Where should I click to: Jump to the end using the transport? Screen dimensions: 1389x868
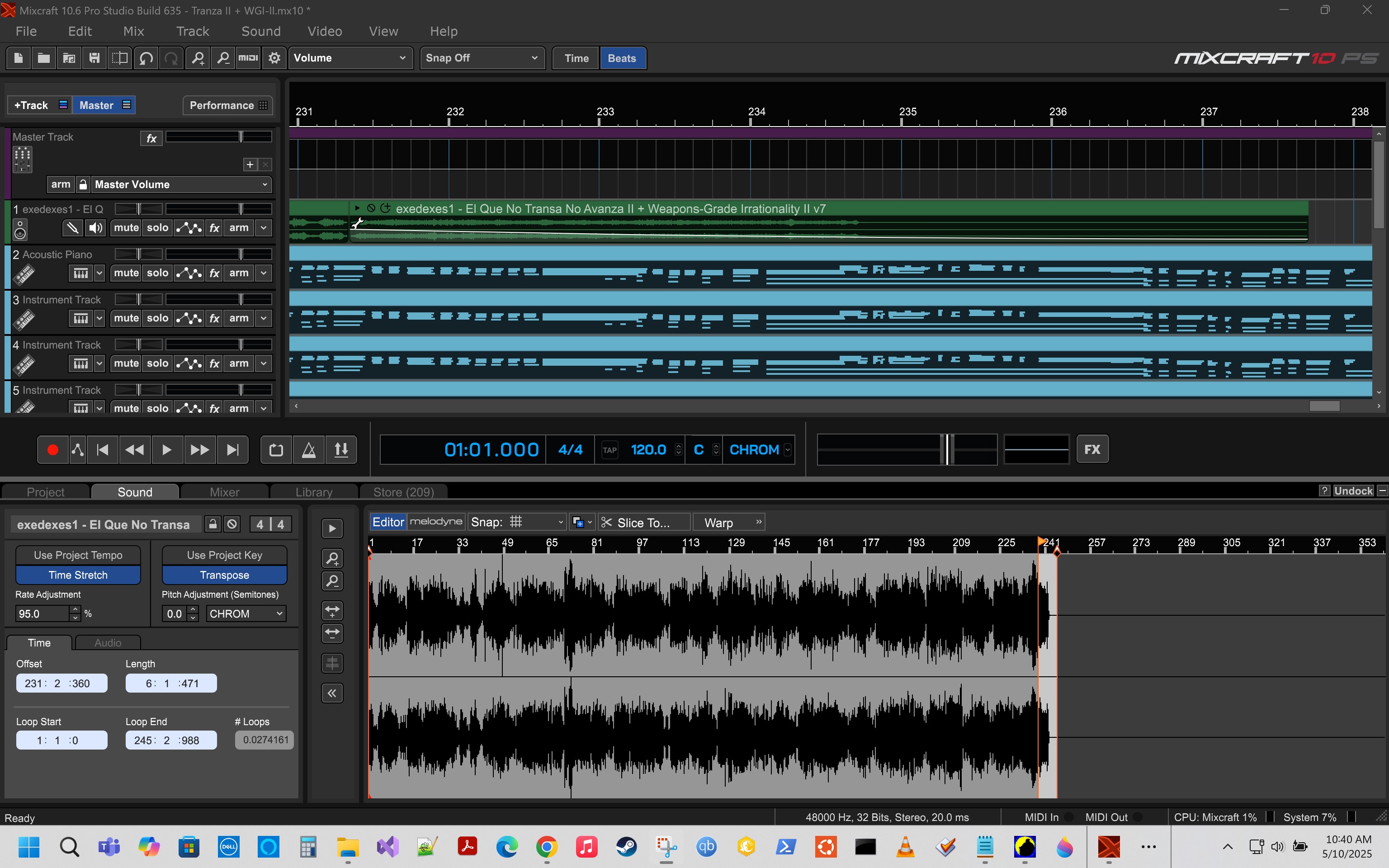[232, 449]
